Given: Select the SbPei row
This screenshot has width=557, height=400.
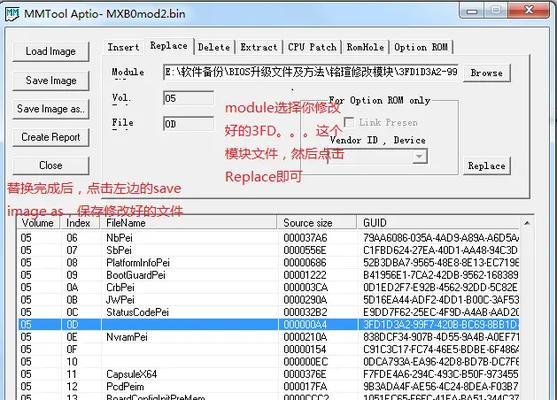Looking at the screenshot, I should click(x=268, y=250).
